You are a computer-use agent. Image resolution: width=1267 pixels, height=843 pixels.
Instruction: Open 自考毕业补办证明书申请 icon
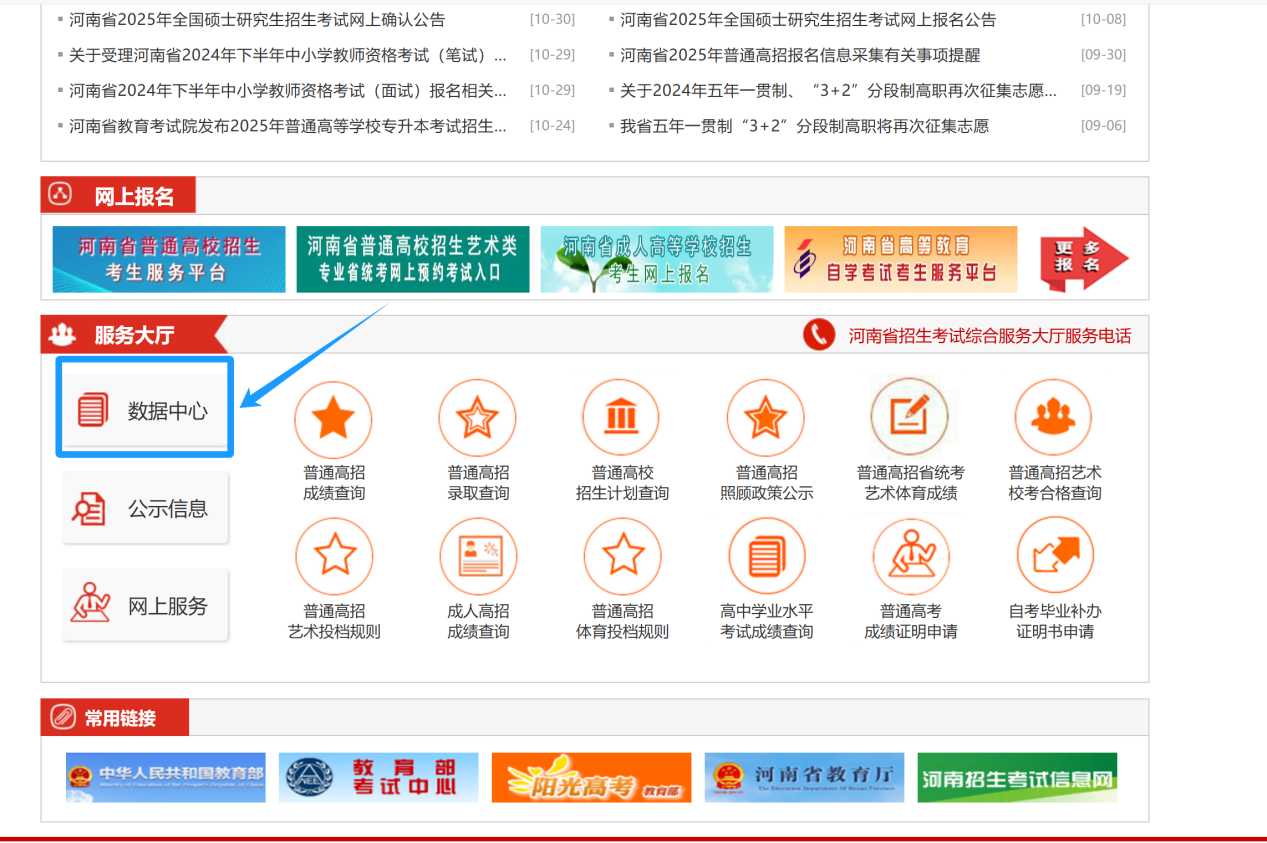click(x=1054, y=557)
